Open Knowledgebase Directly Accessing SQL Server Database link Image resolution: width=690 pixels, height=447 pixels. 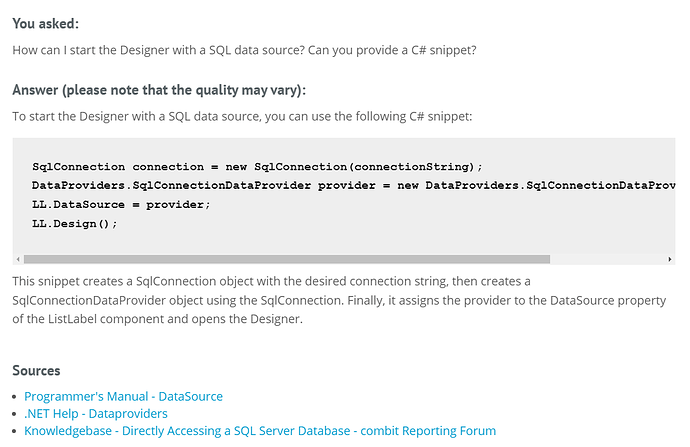coord(260,430)
